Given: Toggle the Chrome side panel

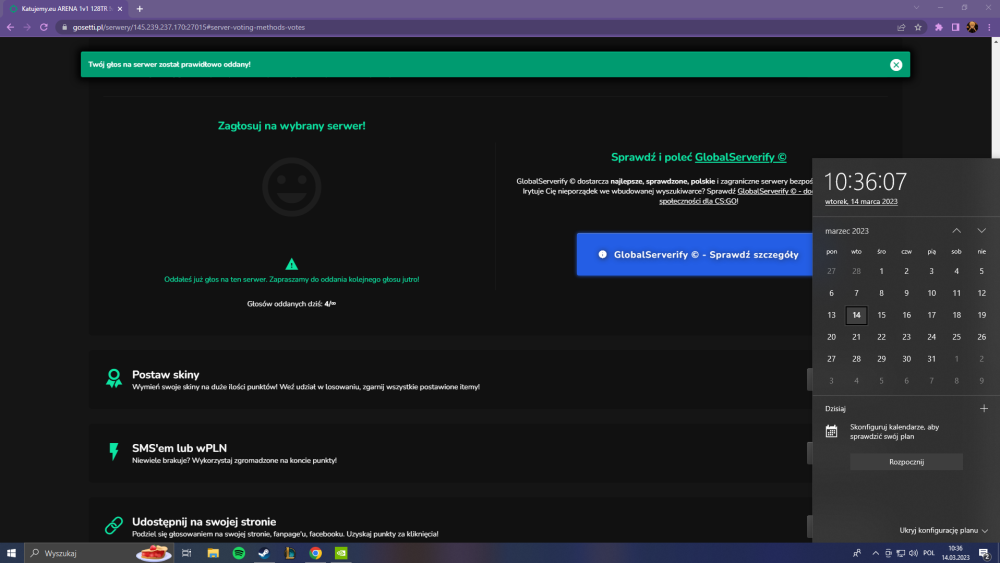Looking at the screenshot, I should coord(955,27).
